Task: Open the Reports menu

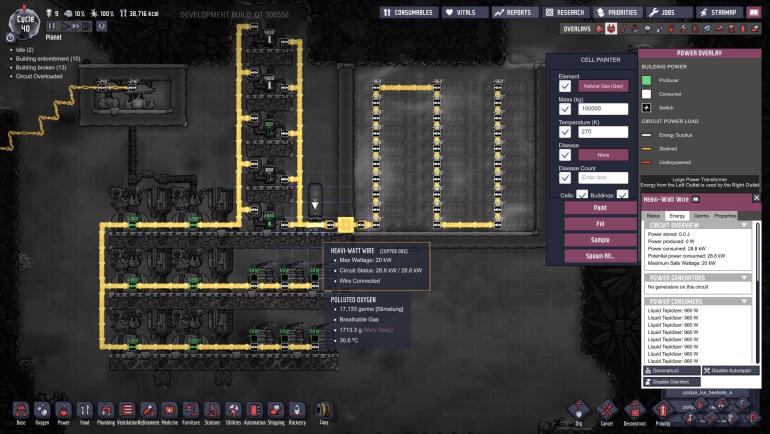Action: [514, 12]
